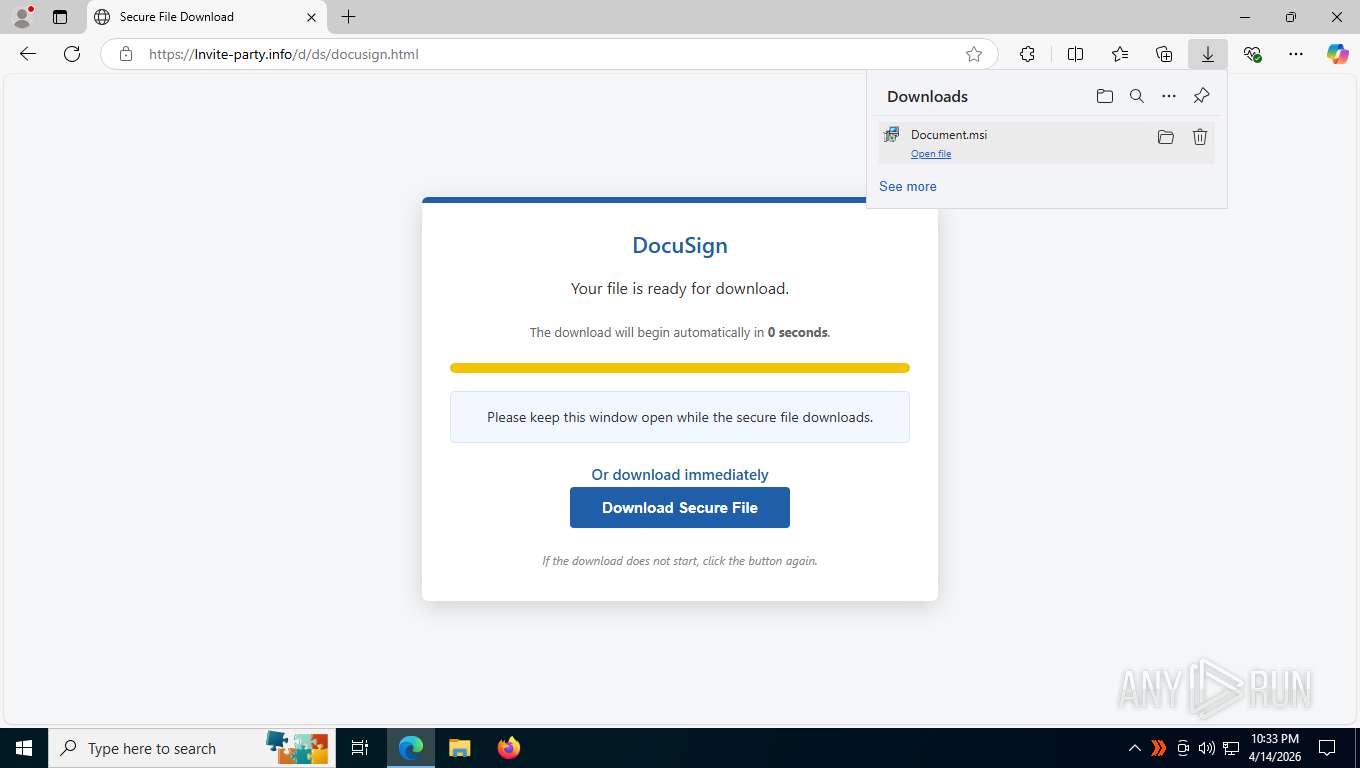Screen dimensions: 1360x768
Task: Reload the page with refresh icon
Action: point(72,54)
